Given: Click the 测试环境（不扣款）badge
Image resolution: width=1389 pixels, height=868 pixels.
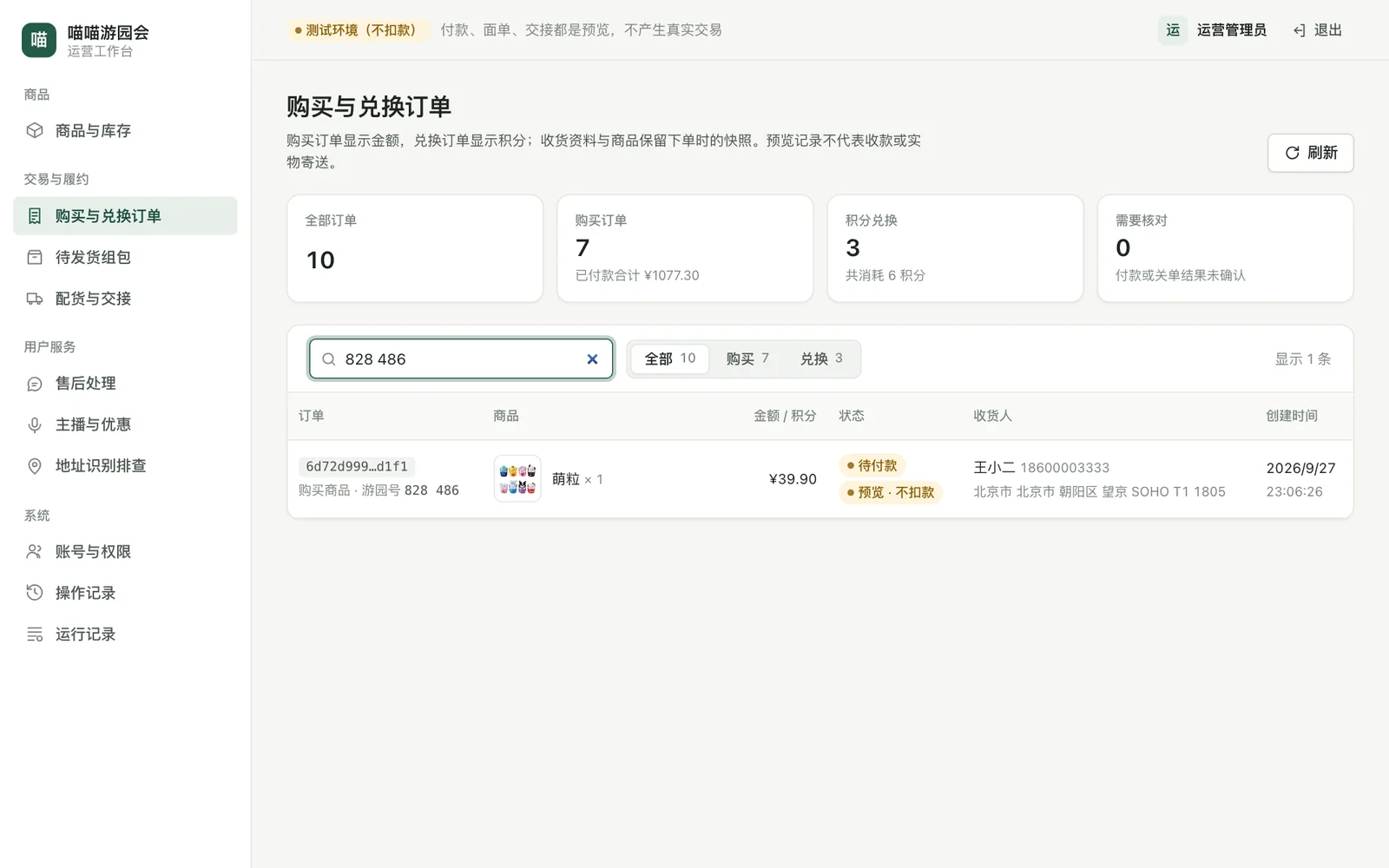Looking at the screenshot, I should pos(359,30).
